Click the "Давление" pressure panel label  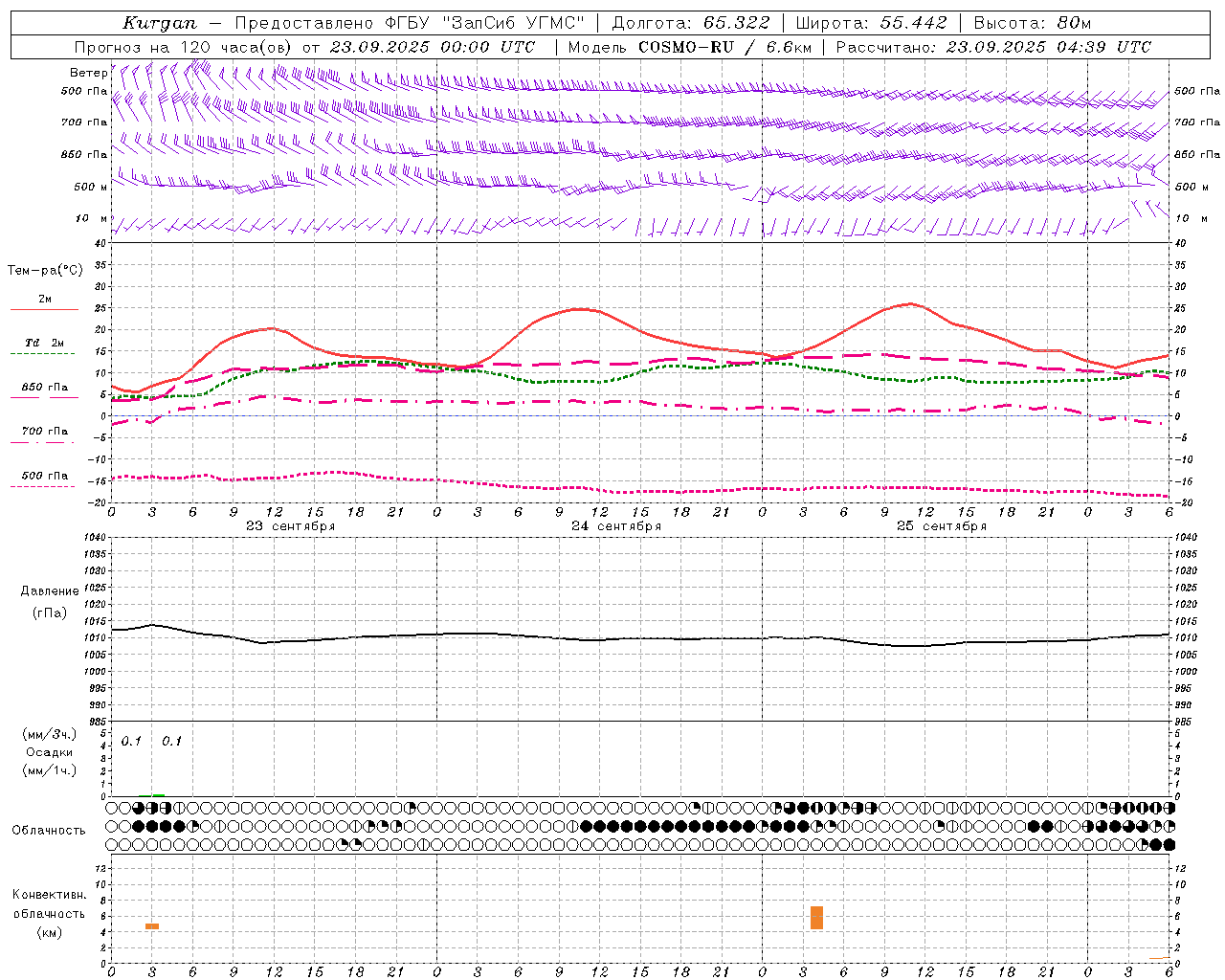tap(49, 590)
